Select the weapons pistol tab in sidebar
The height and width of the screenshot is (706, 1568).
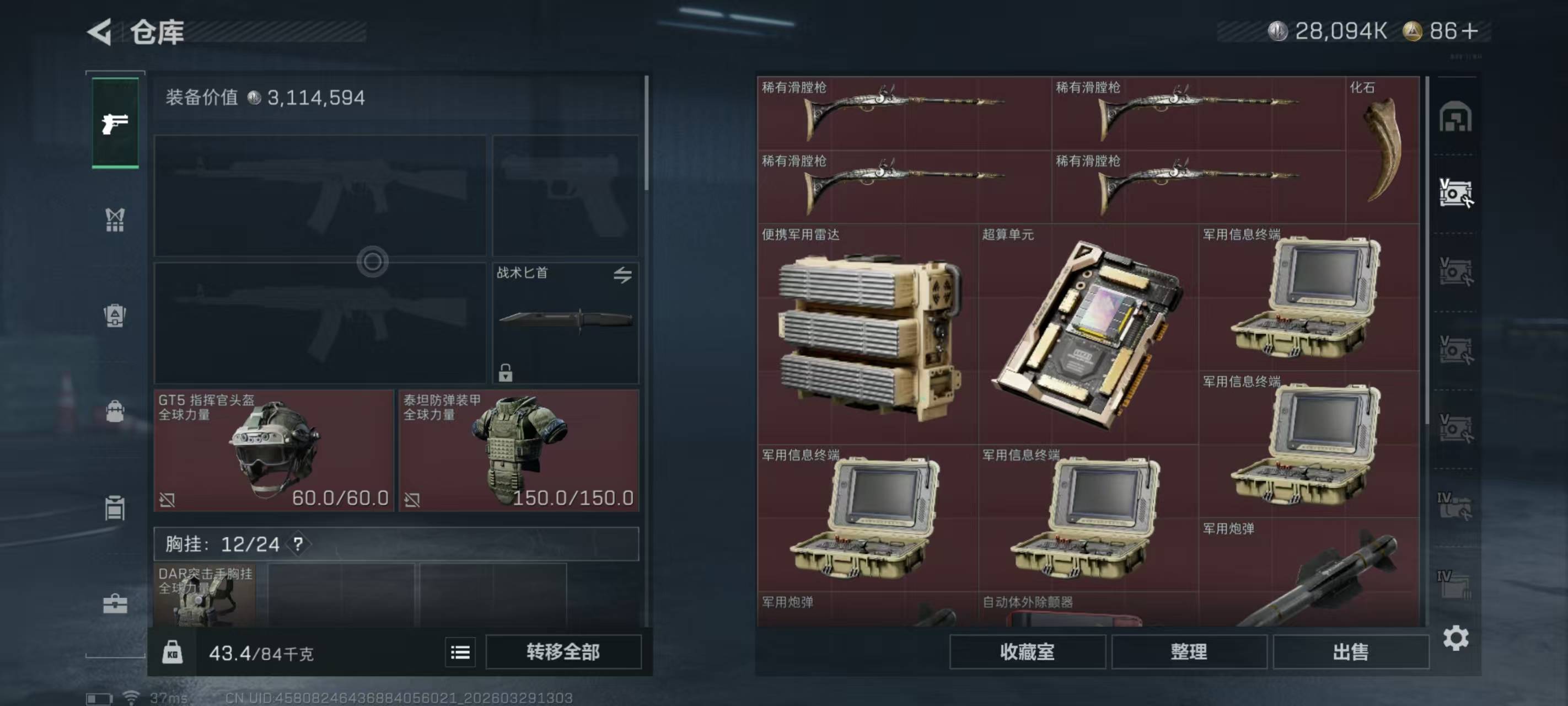pyautogui.click(x=115, y=122)
